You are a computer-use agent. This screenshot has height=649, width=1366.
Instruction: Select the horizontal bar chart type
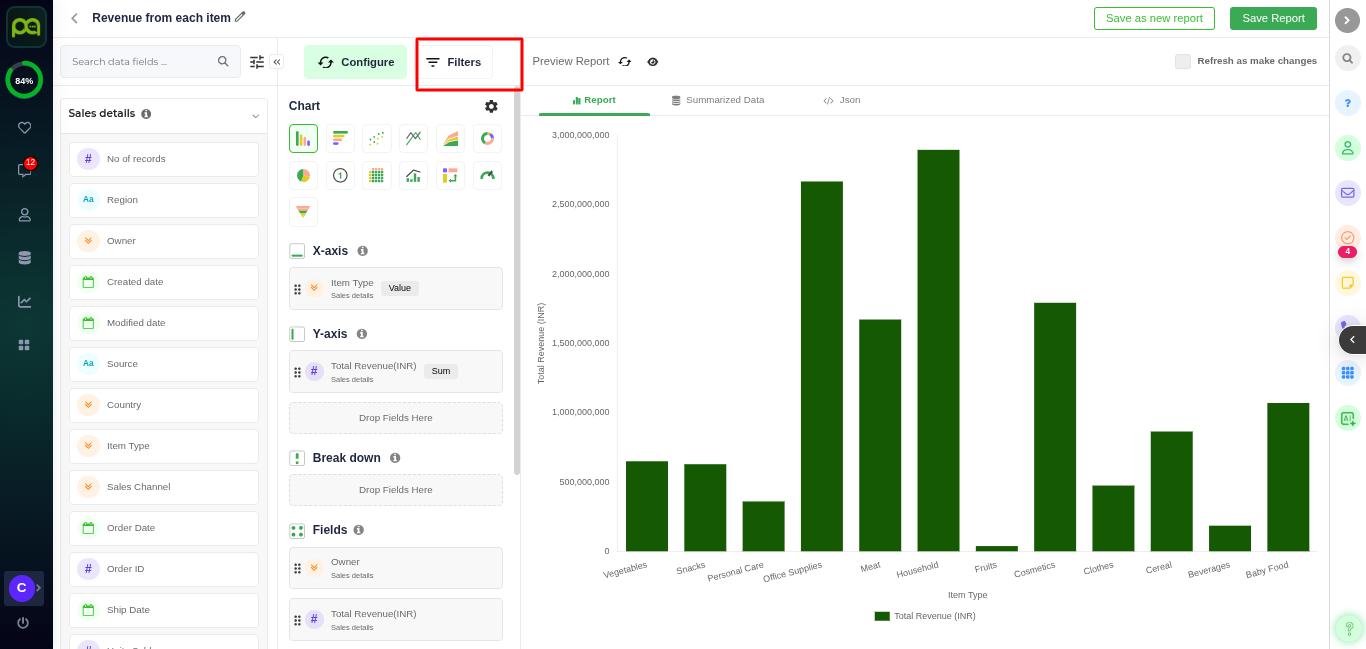pos(340,139)
